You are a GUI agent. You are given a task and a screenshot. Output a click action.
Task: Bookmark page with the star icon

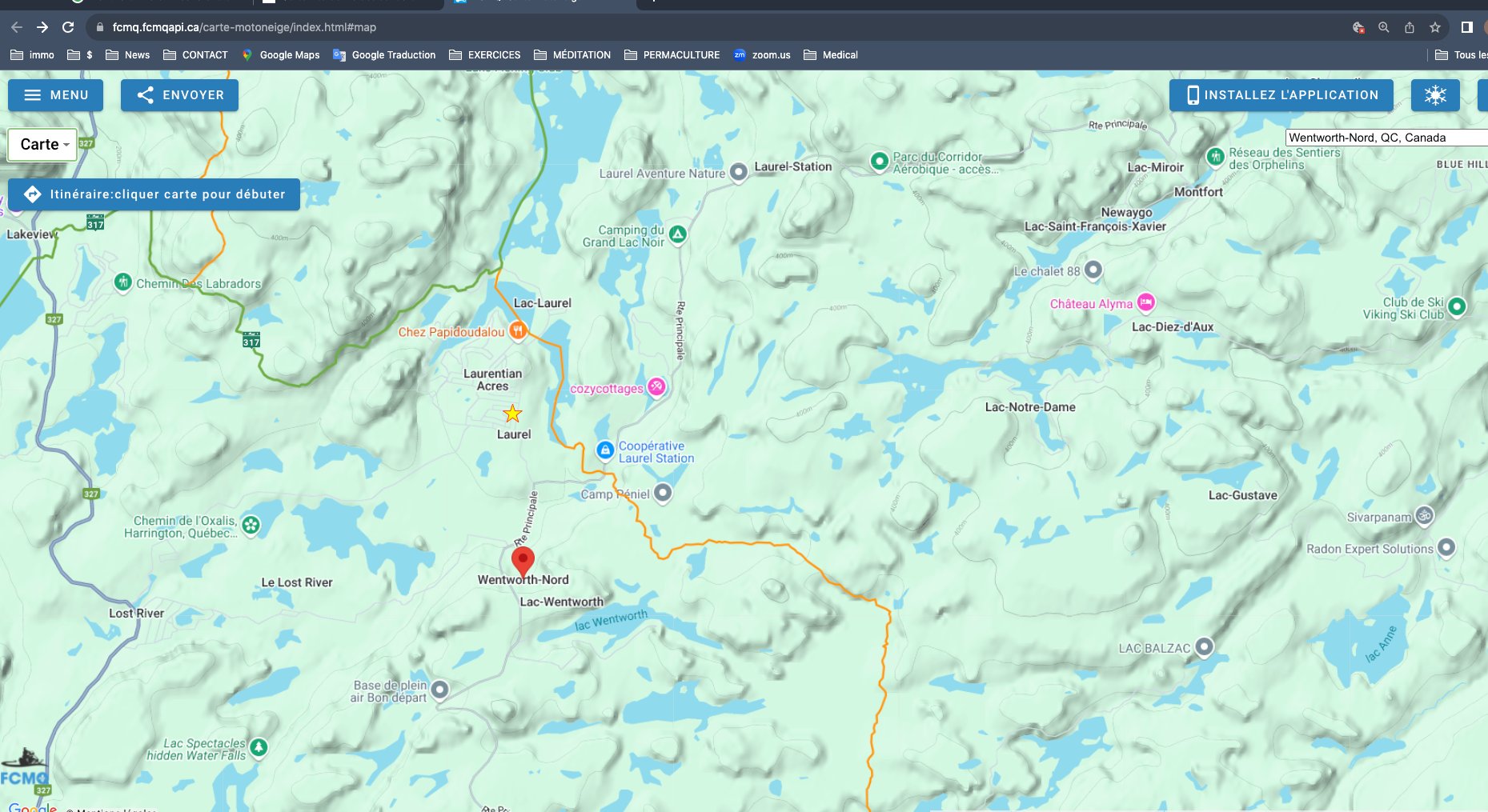coord(1435,27)
